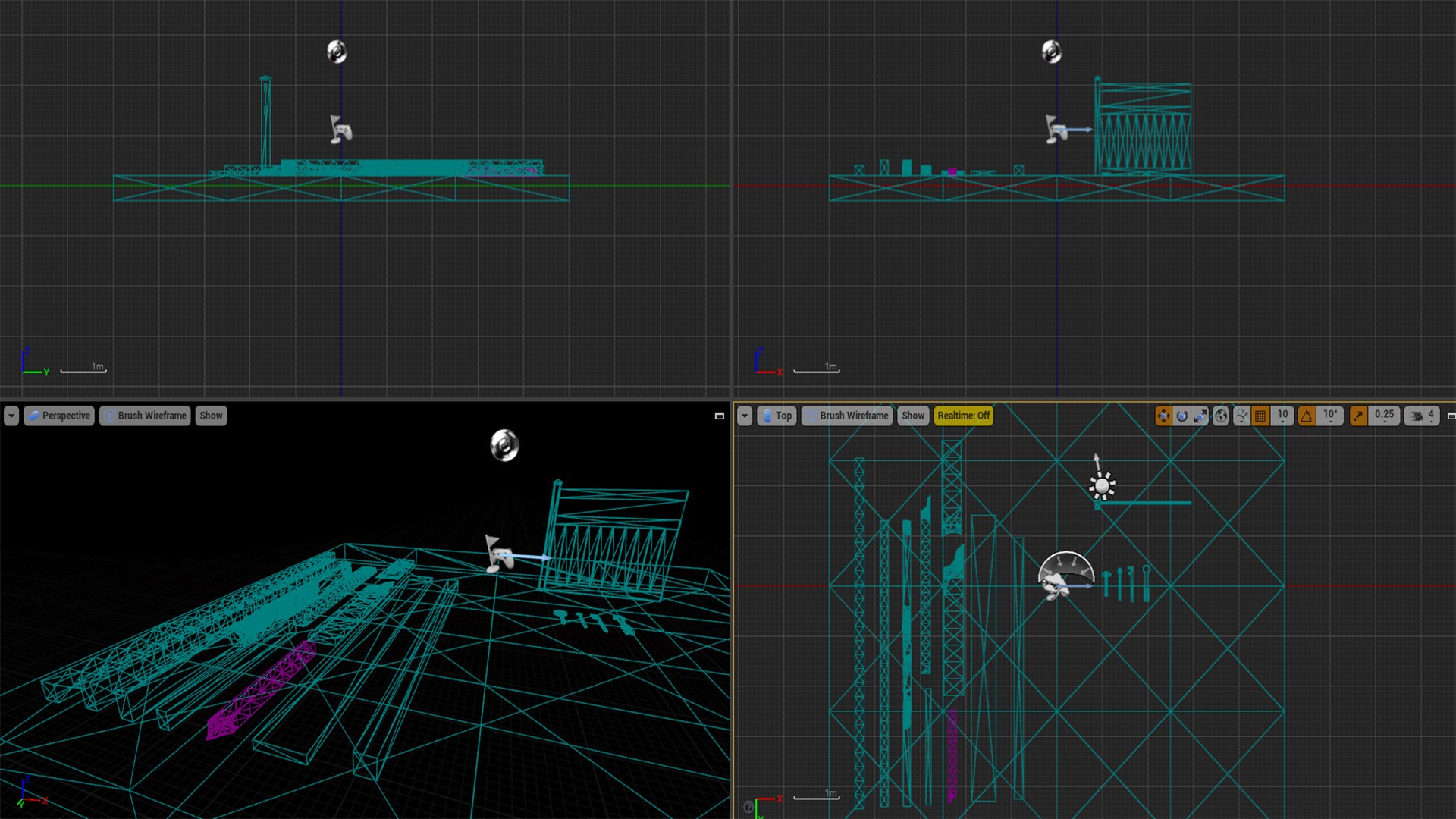Toggle scale snapping
The width and height of the screenshot is (1456, 819).
click(x=1358, y=416)
